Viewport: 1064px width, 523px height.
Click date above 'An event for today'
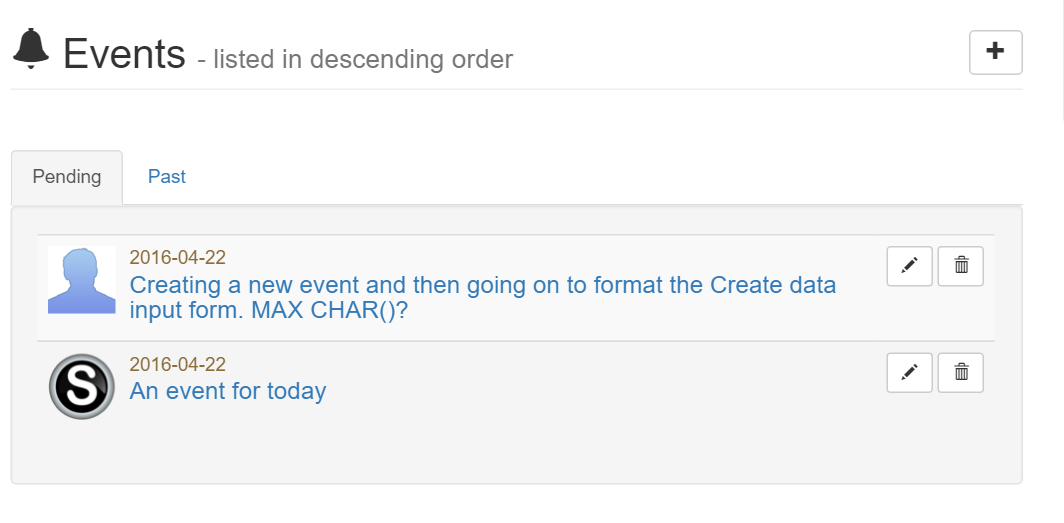[x=178, y=364]
